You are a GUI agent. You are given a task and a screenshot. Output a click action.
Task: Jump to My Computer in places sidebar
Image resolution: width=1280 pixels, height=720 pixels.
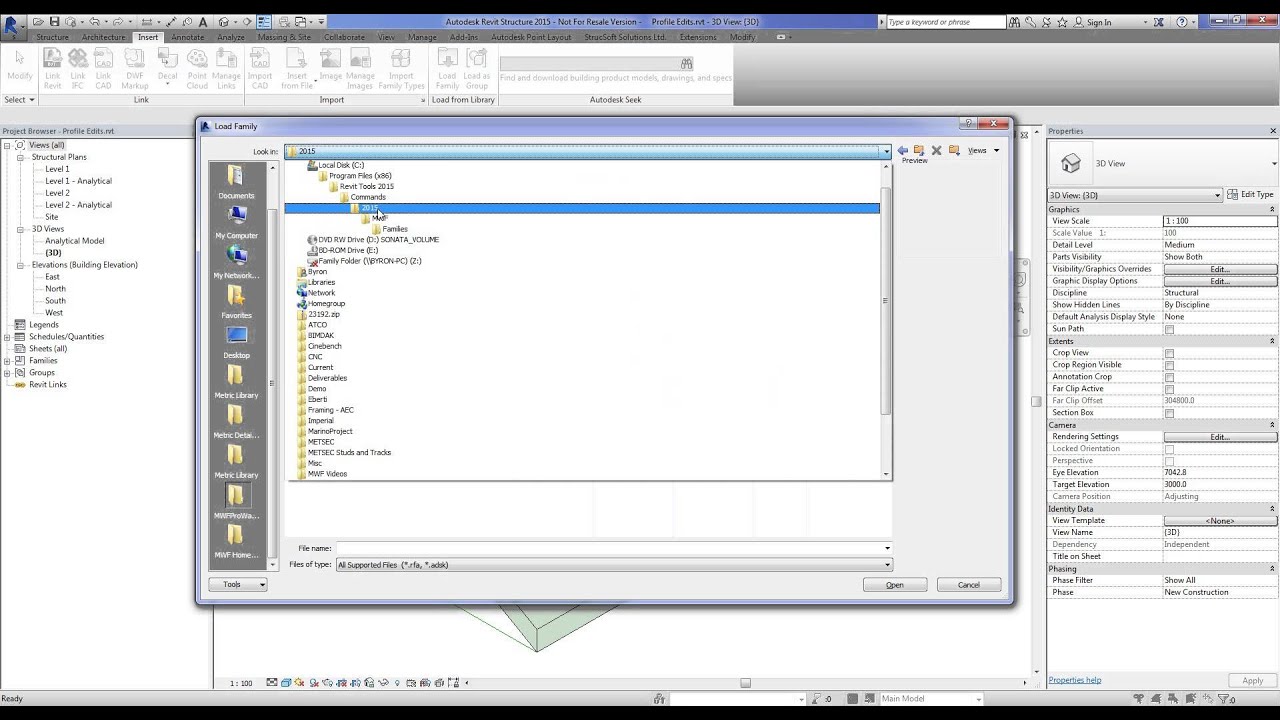pos(236,221)
